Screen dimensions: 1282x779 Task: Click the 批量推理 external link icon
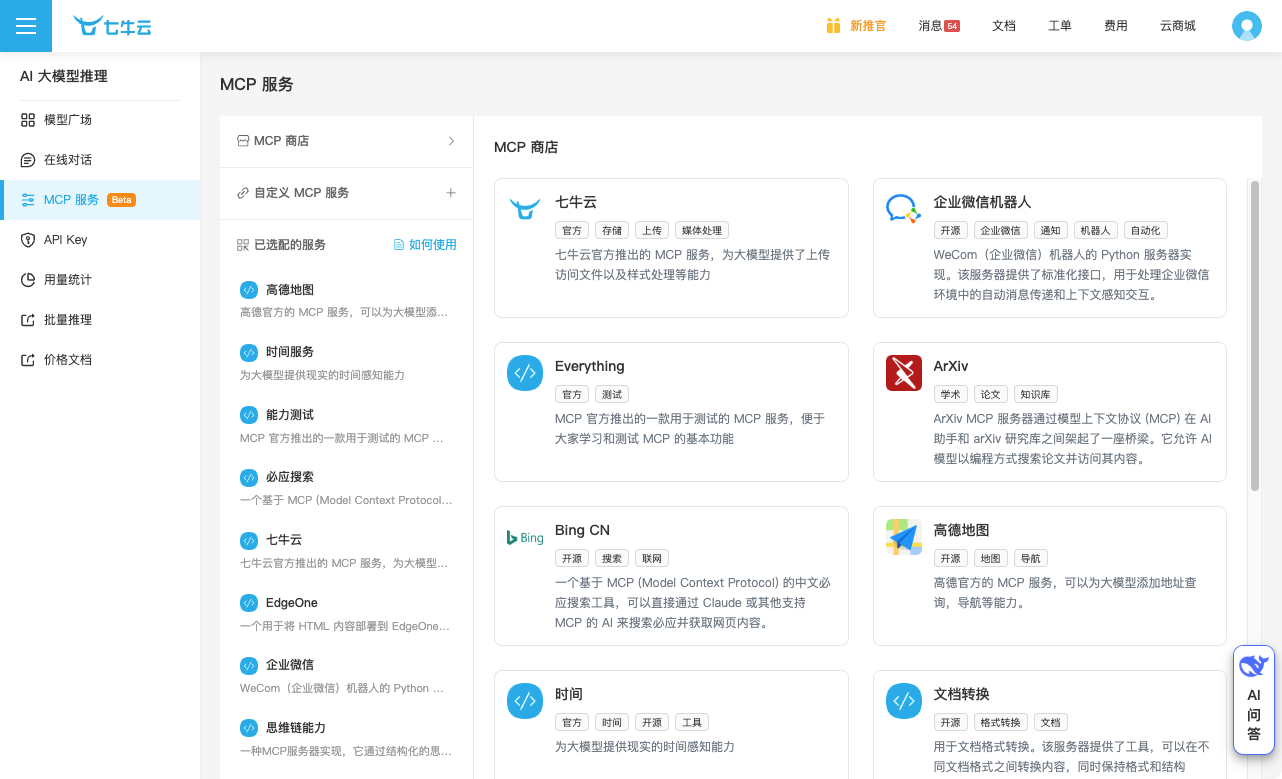click(x=28, y=320)
